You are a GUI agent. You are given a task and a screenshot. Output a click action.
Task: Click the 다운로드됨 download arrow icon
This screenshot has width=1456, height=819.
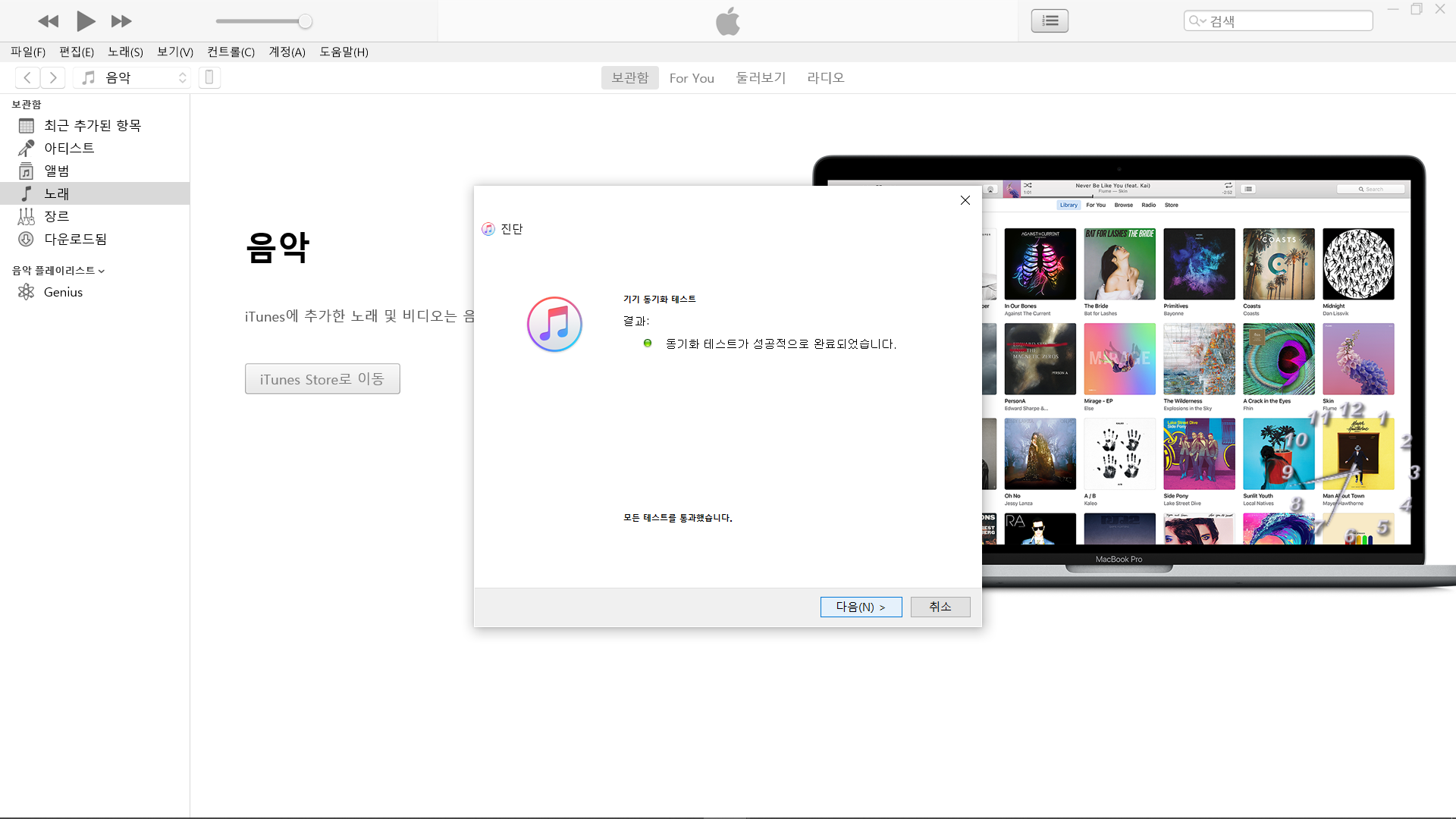pos(27,239)
